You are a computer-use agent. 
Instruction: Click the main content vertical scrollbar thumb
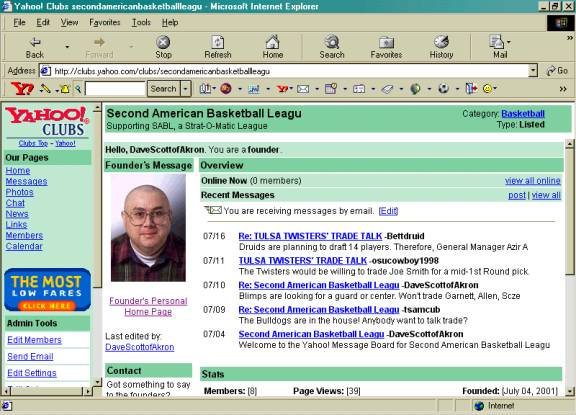click(x=569, y=211)
